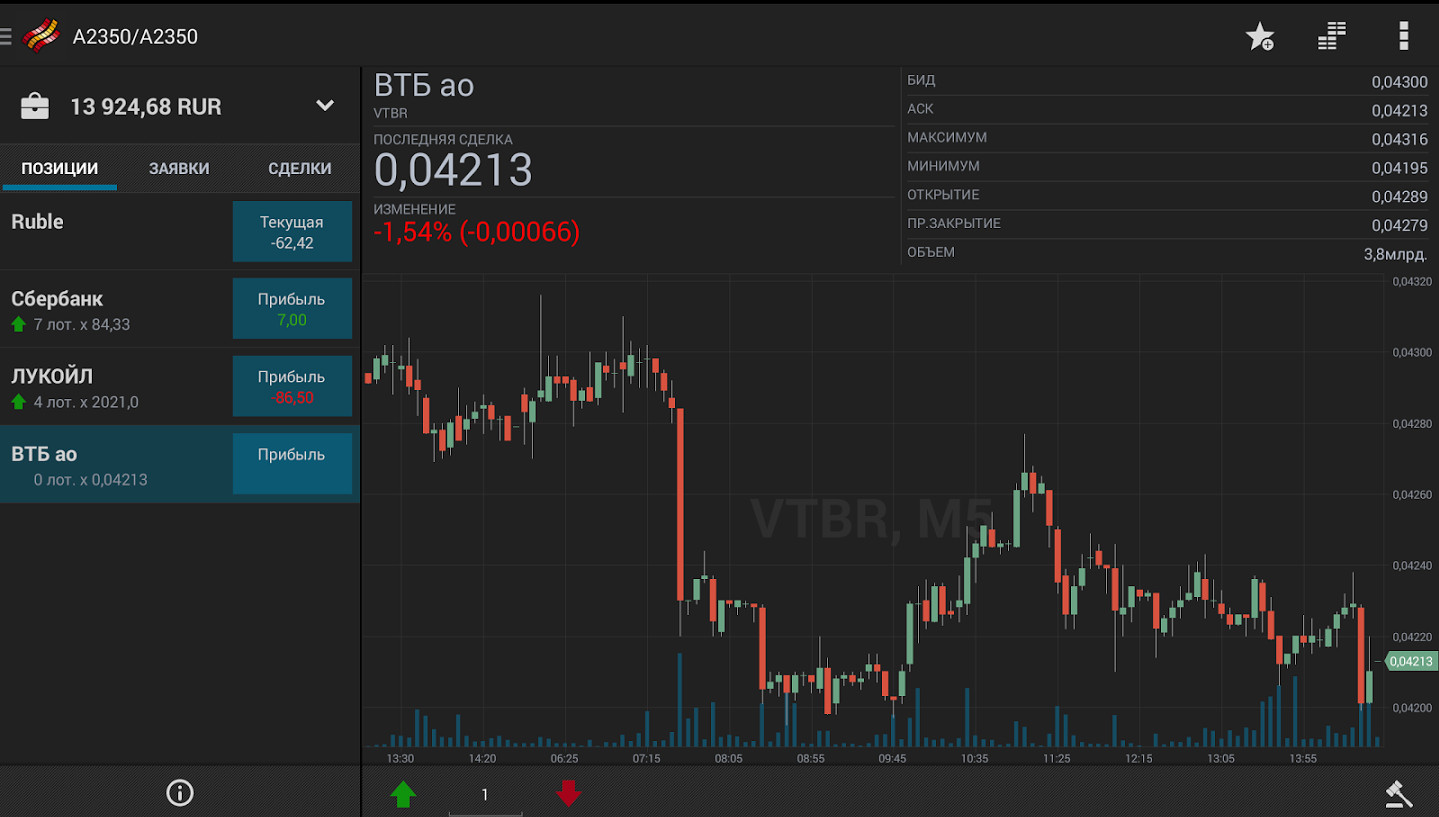Switch to the СДЕЛКИ tab
Screen dimensions: 1439x817
click(x=300, y=168)
